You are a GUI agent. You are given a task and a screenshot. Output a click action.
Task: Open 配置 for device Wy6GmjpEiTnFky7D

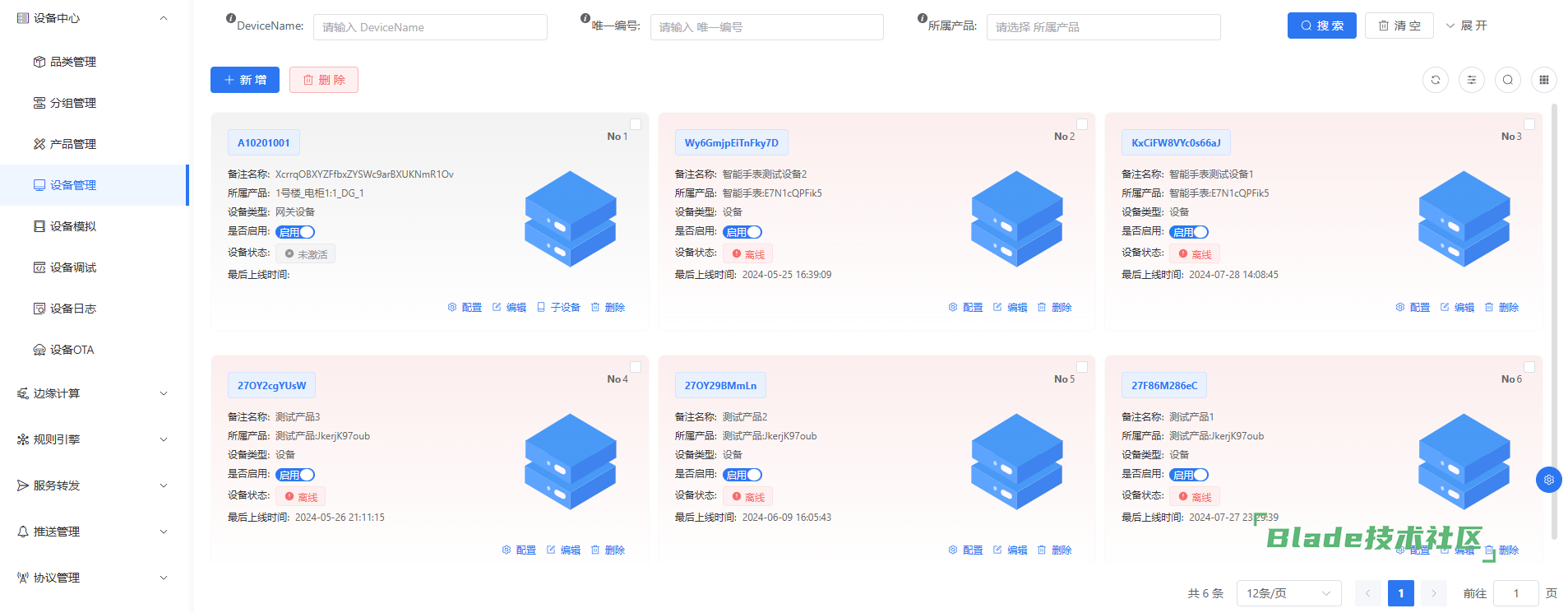[x=965, y=308]
